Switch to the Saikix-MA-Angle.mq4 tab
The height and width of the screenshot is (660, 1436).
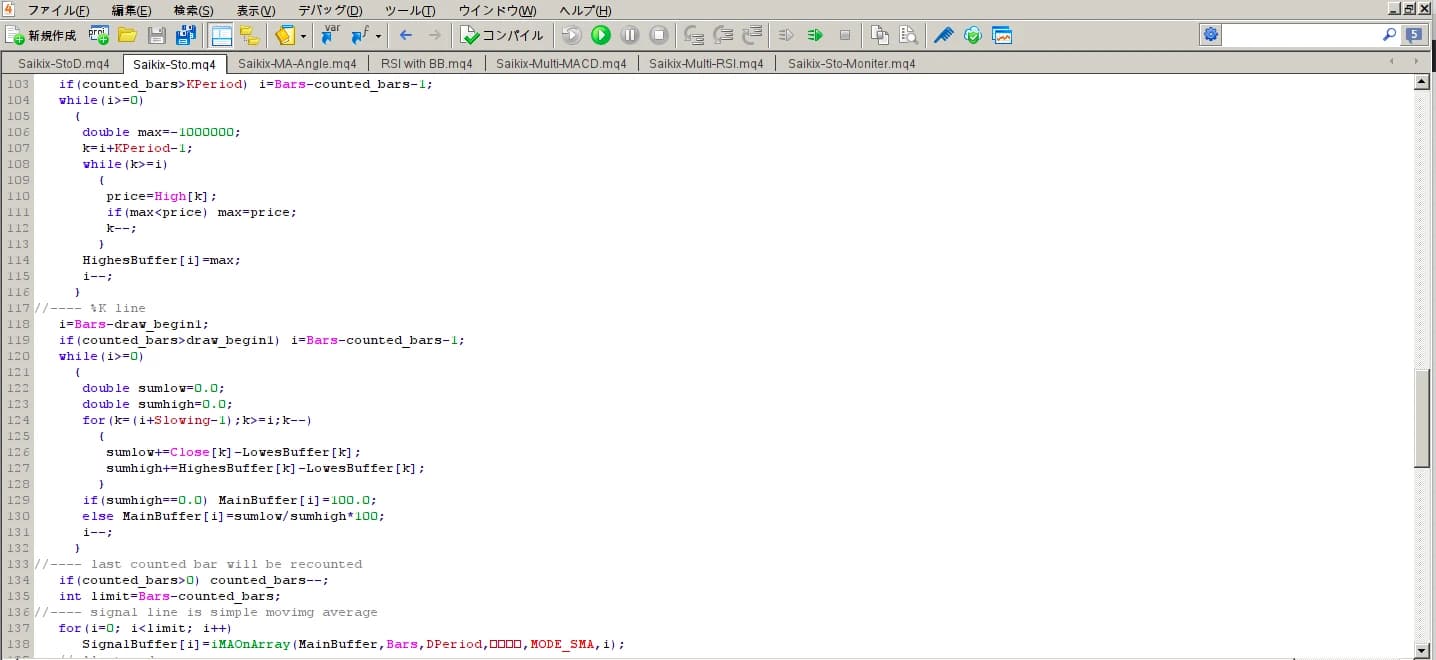coord(296,63)
